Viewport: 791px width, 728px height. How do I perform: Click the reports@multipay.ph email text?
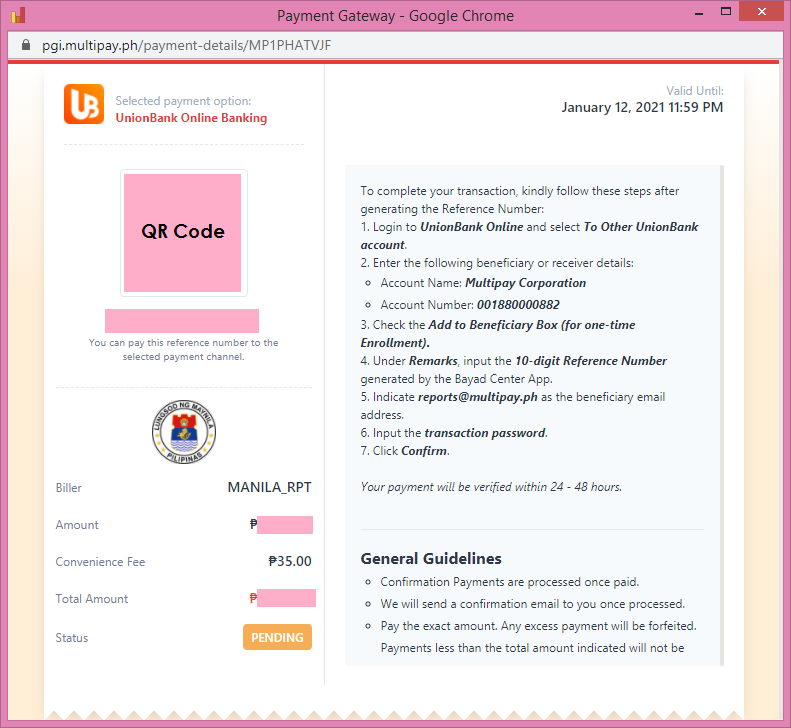[478, 397]
